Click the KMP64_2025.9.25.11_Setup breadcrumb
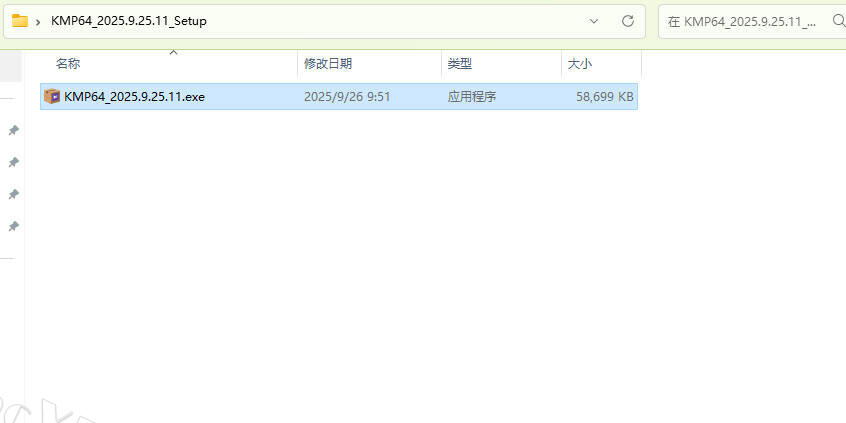This screenshot has width=846, height=423. (x=129, y=21)
